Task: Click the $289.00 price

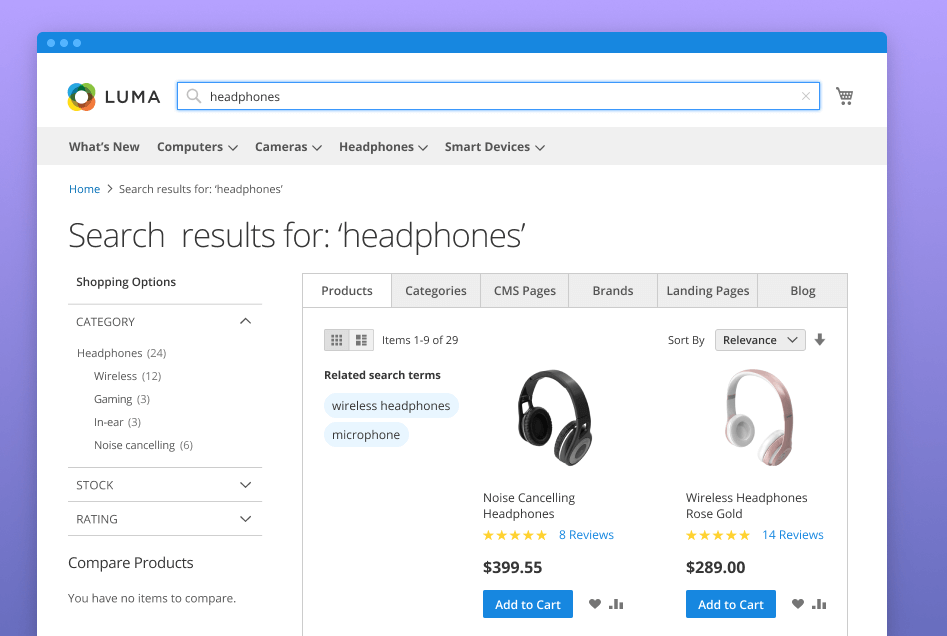Action: 715,567
